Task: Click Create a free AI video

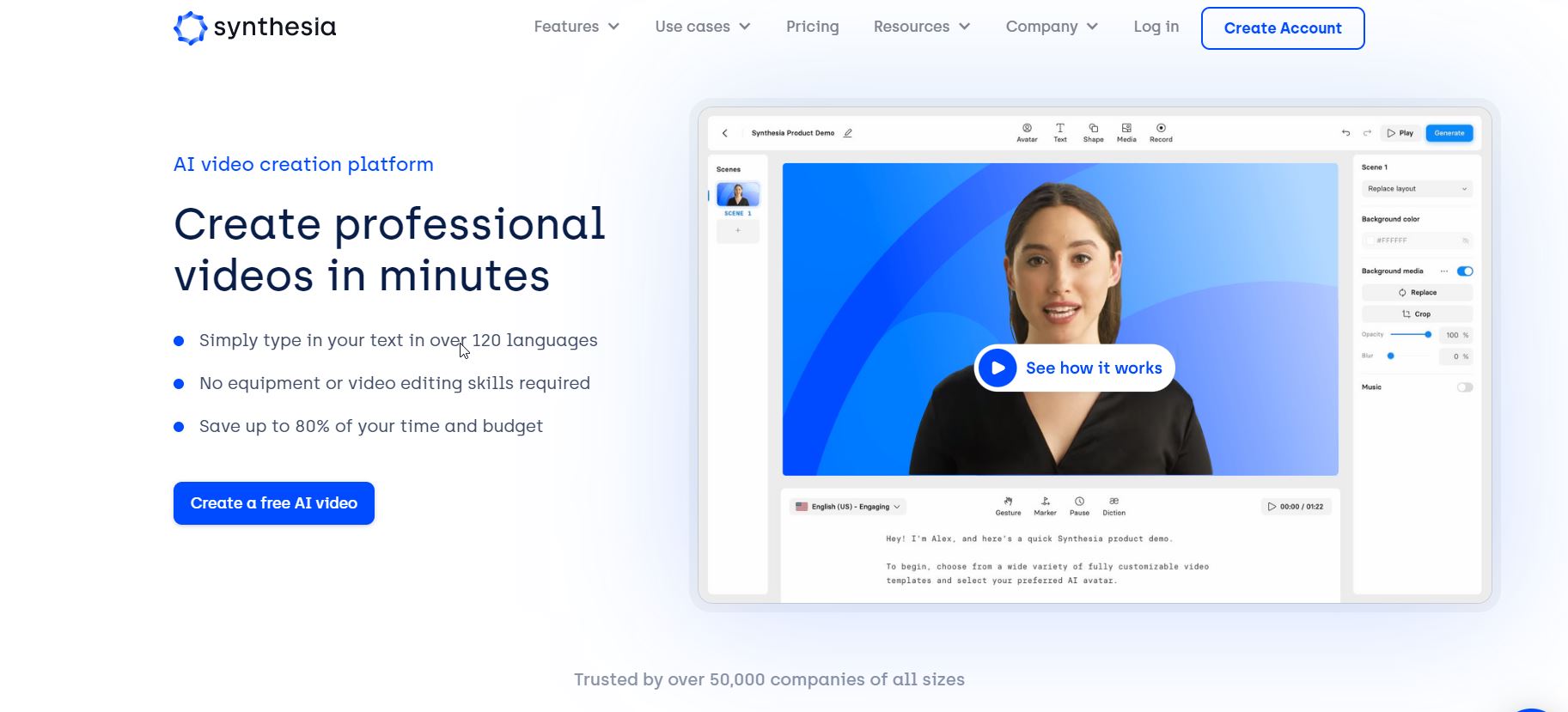Action: (274, 503)
